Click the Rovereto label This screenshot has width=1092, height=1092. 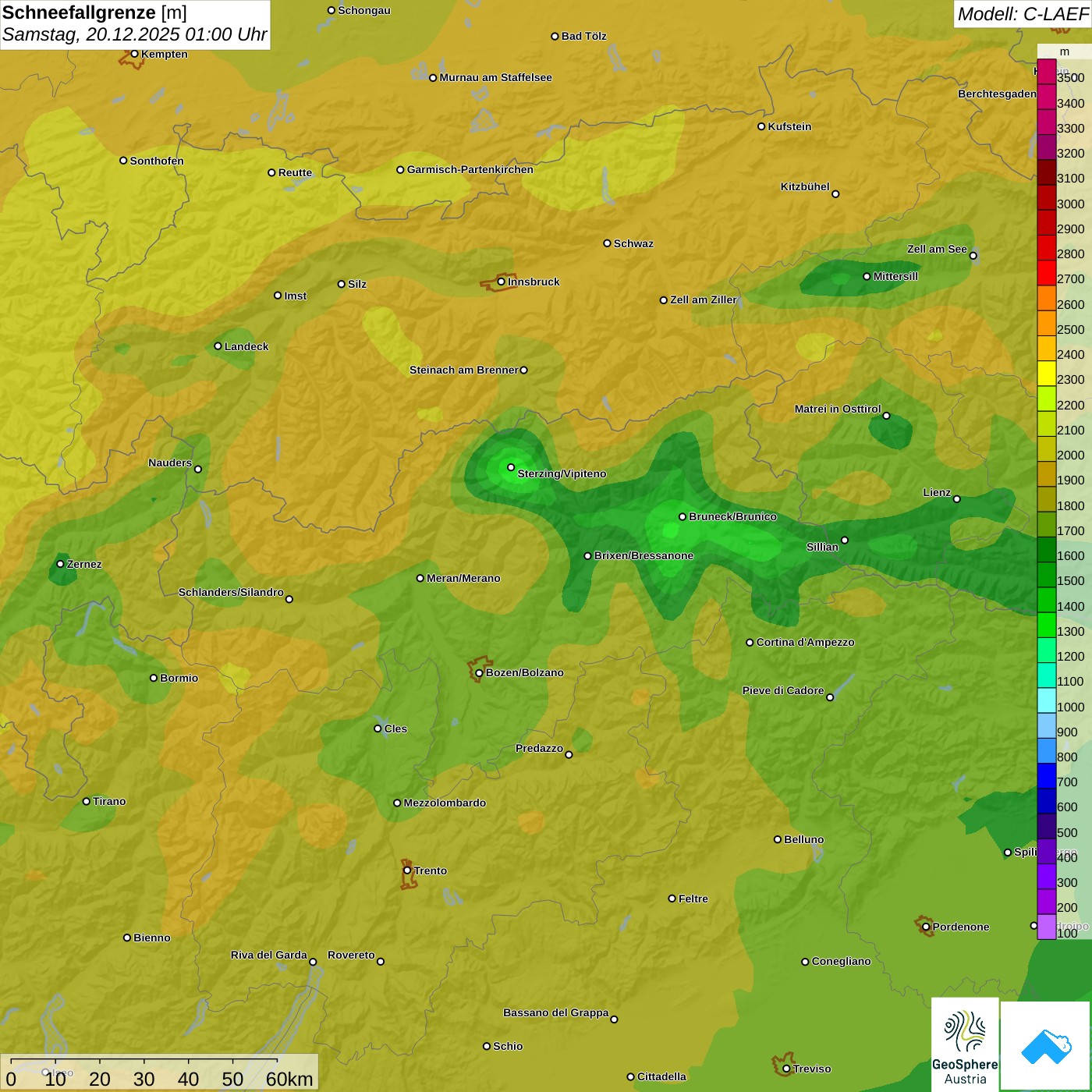[351, 955]
